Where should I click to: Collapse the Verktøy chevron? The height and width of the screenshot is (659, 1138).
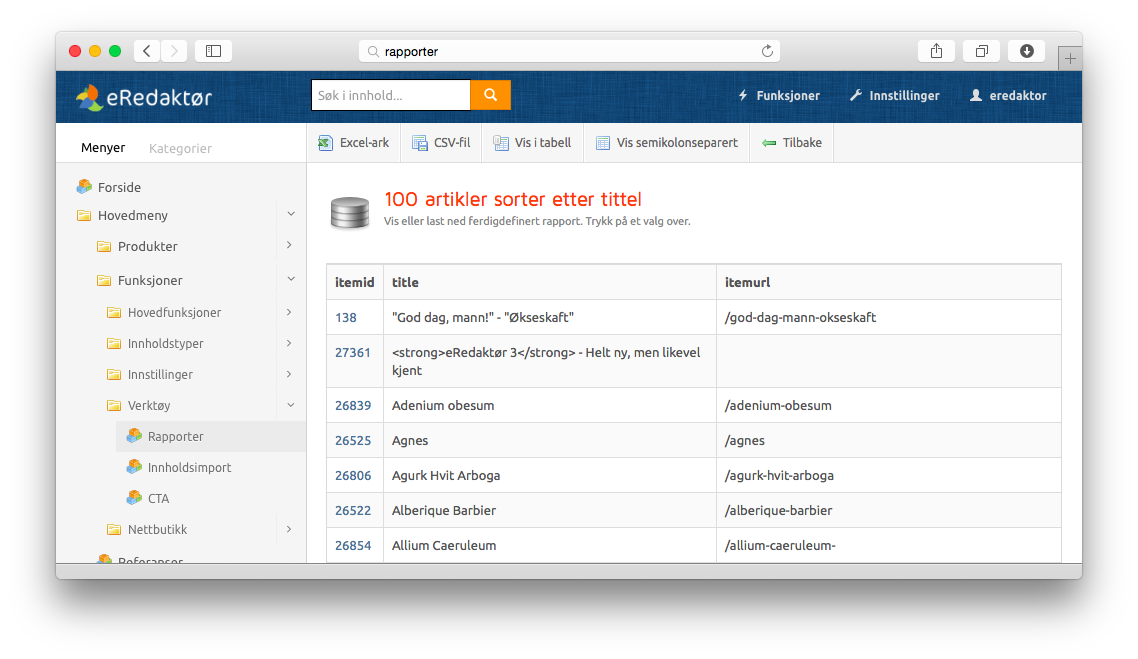coord(291,405)
